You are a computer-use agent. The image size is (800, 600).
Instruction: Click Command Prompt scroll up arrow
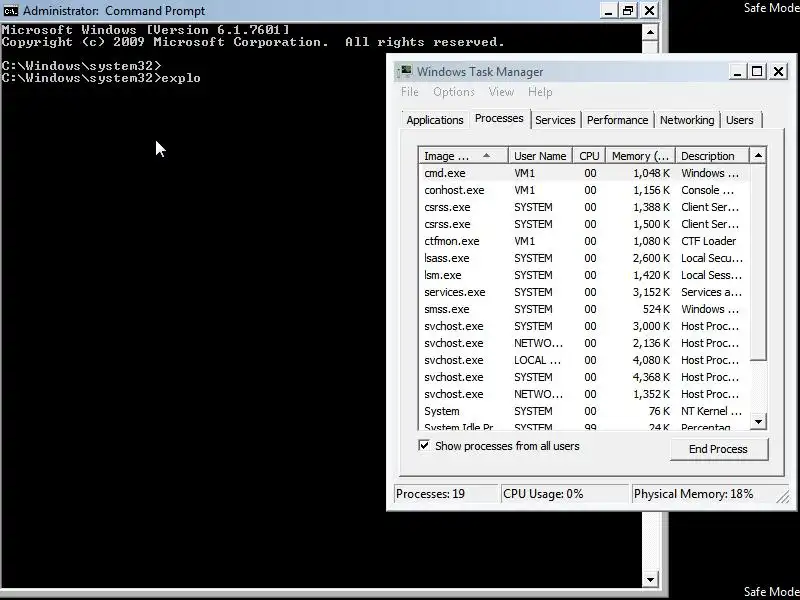coord(650,33)
